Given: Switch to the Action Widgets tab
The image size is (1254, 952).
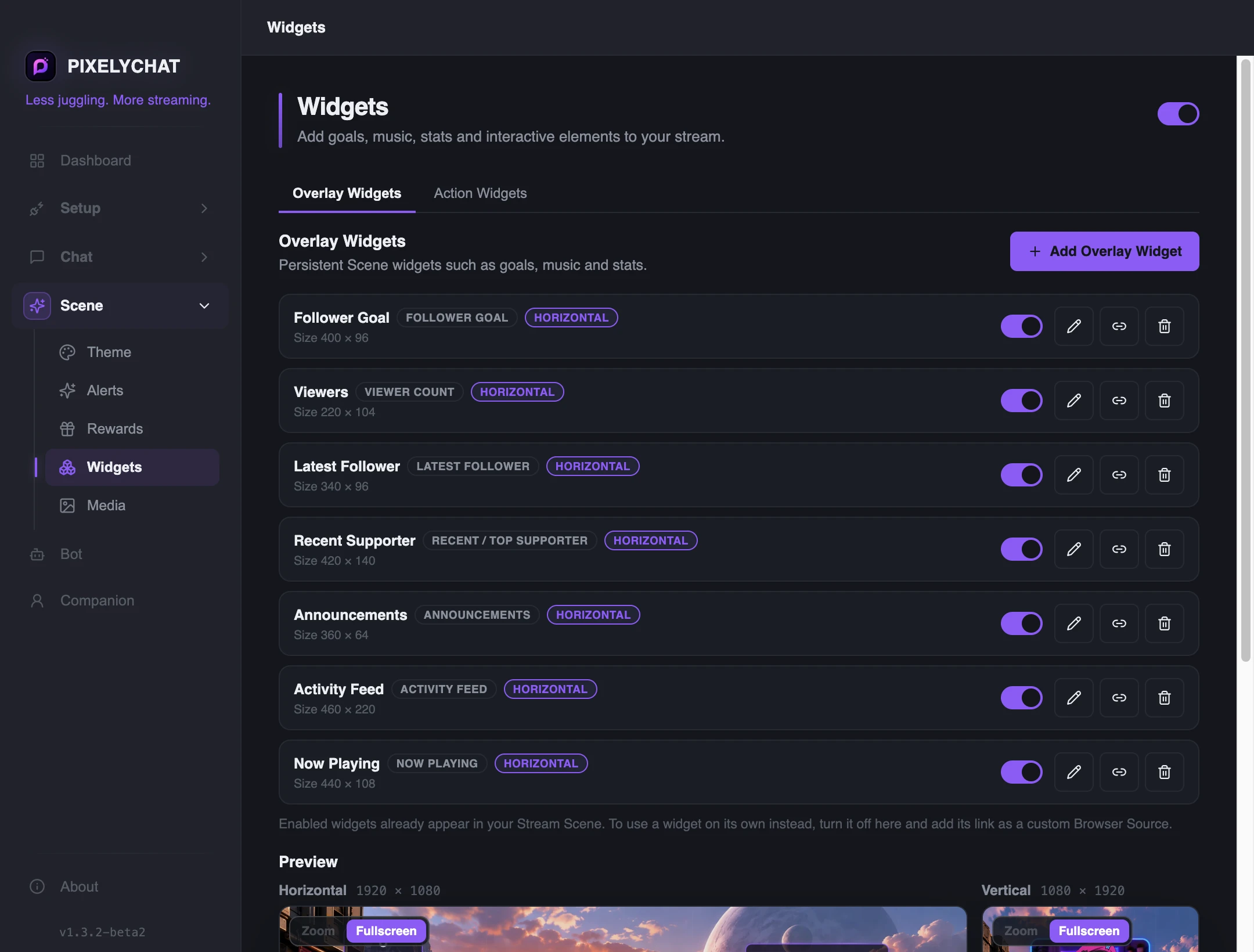Looking at the screenshot, I should [x=480, y=193].
